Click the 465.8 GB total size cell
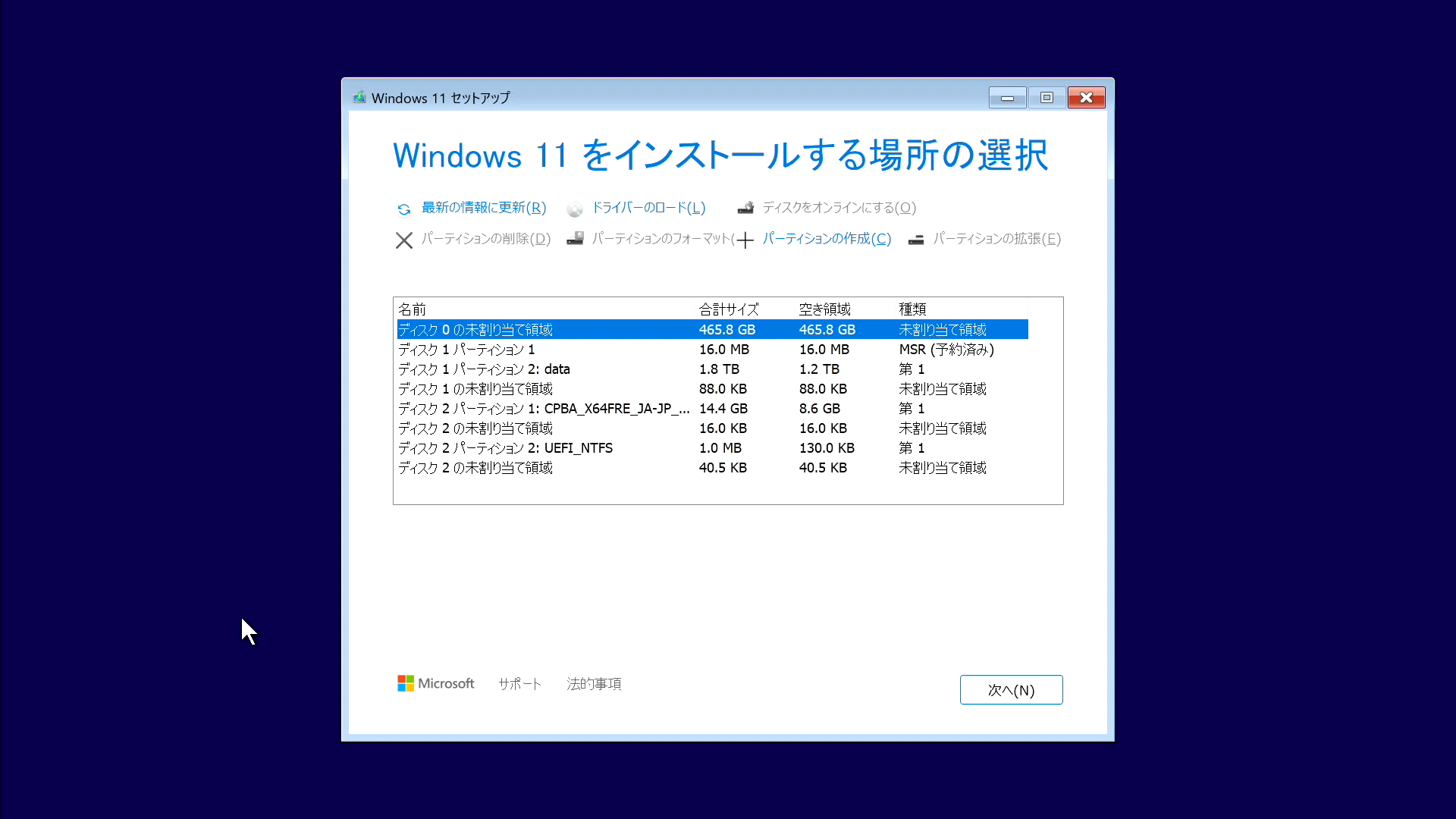This screenshot has height=819, width=1456. [x=727, y=330]
